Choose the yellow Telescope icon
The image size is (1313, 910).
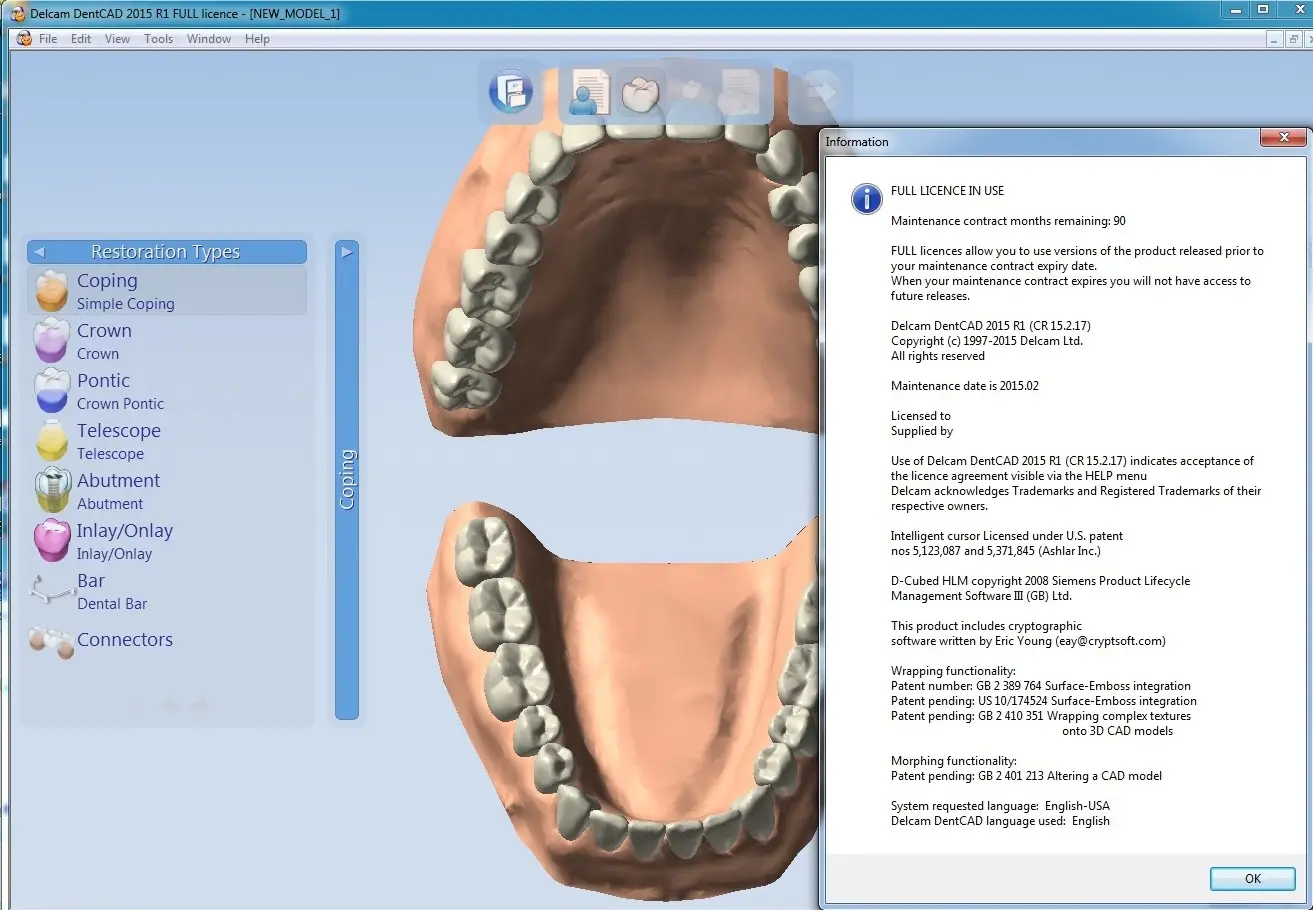point(51,441)
